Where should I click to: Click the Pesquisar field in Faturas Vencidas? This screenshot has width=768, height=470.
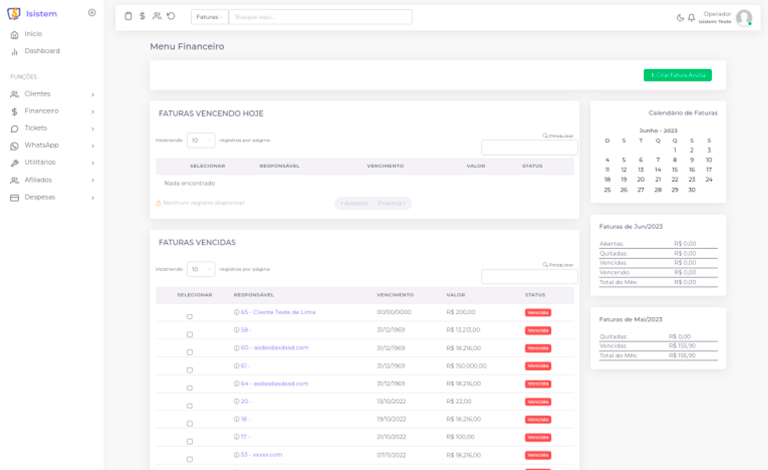click(529, 276)
